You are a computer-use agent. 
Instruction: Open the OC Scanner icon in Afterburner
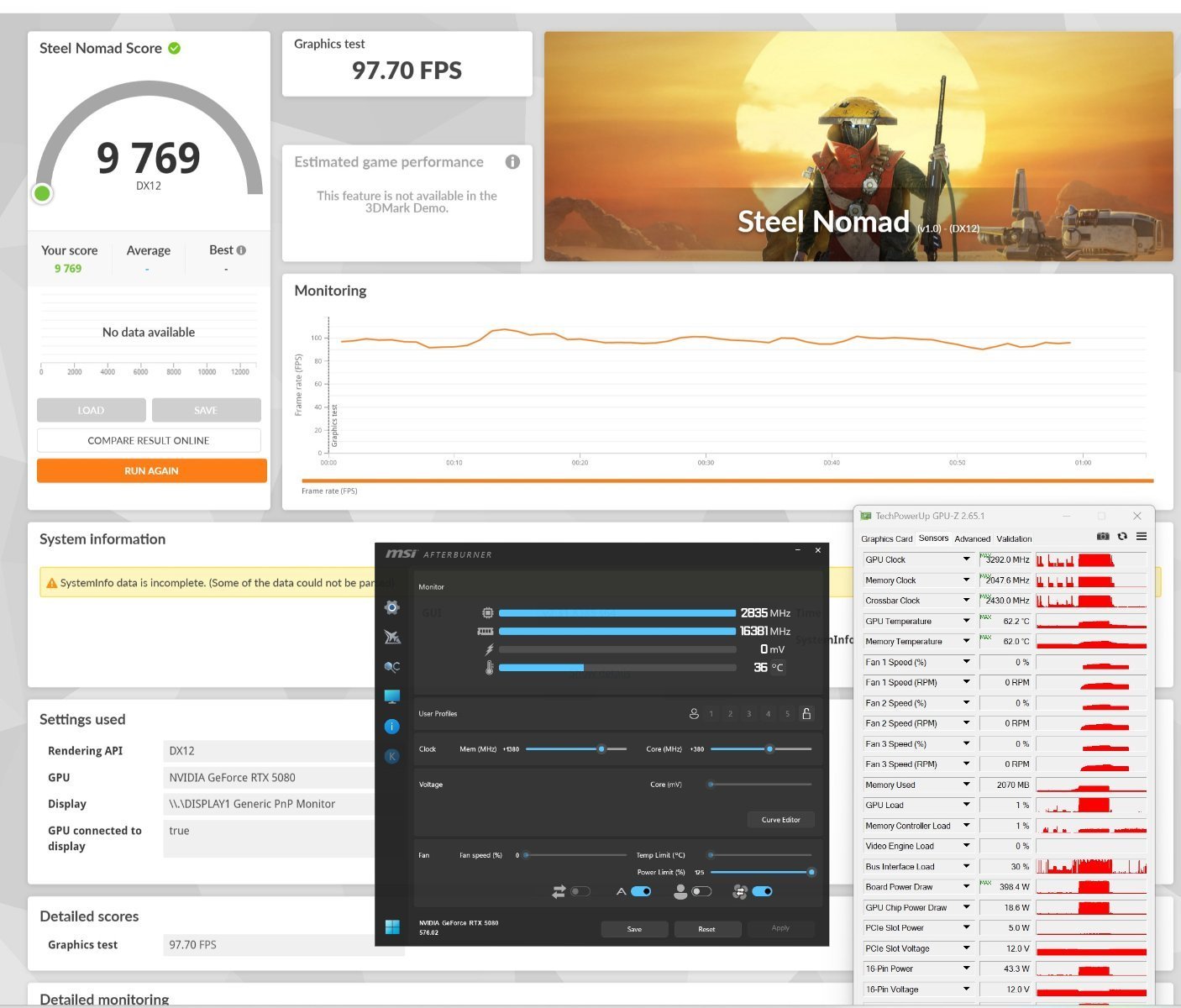[391, 667]
